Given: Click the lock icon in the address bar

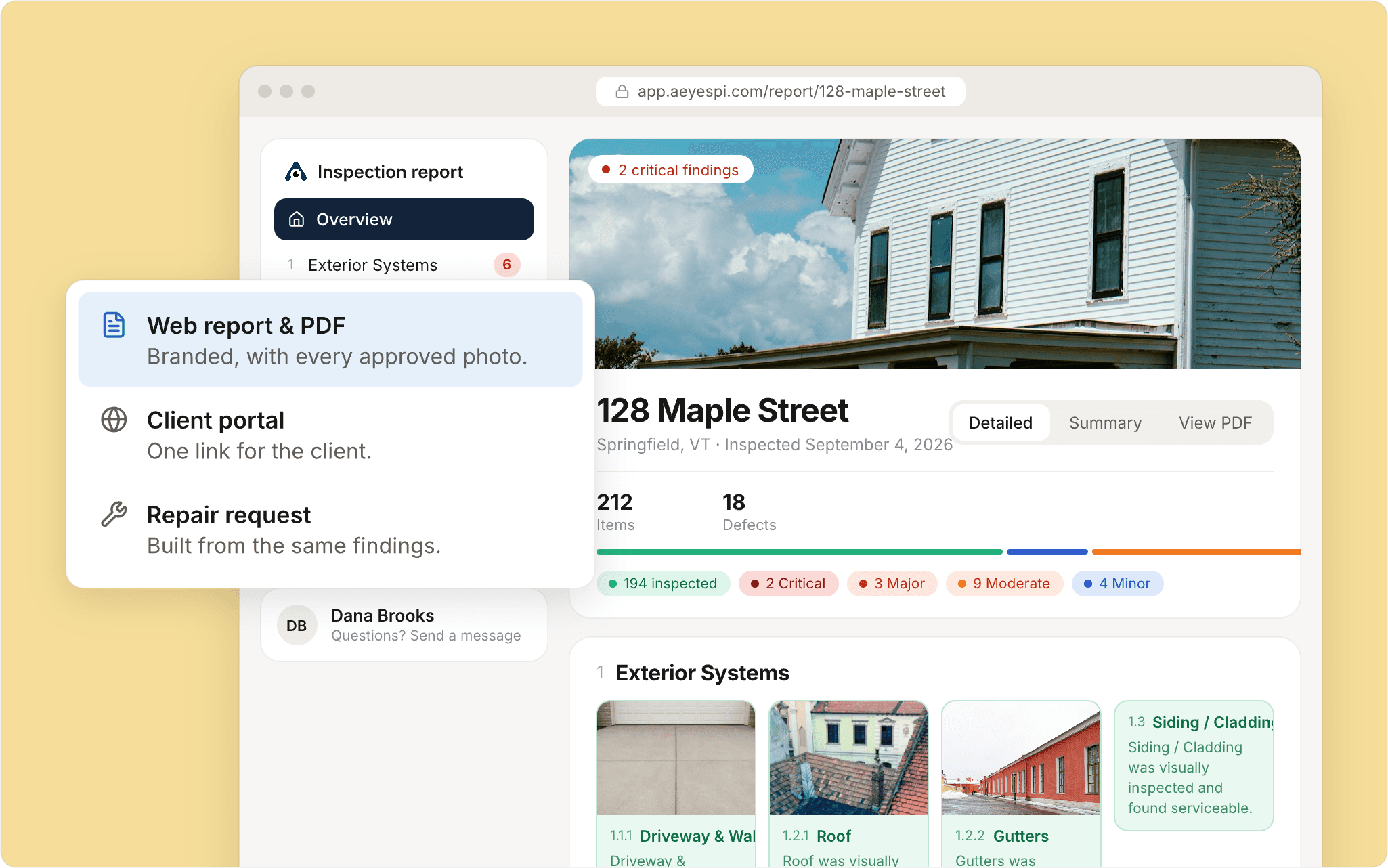Looking at the screenshot, I should 622,91.
